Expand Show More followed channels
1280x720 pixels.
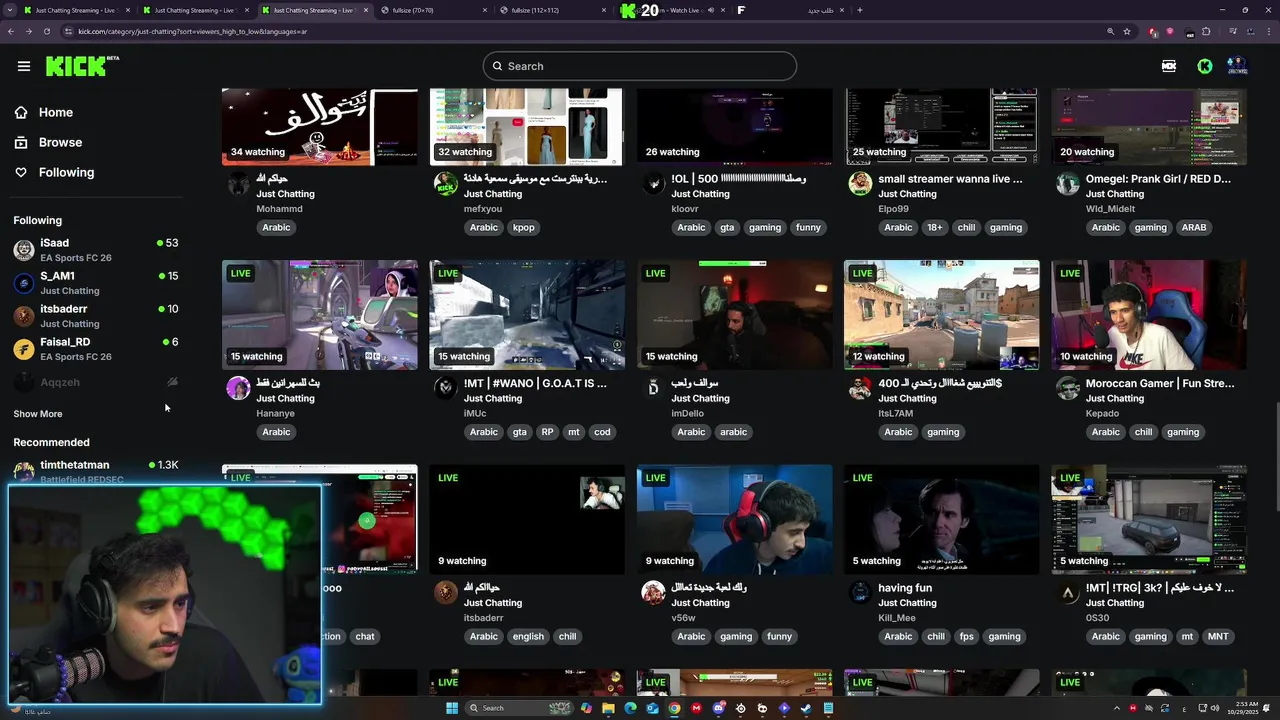[38, 414]
